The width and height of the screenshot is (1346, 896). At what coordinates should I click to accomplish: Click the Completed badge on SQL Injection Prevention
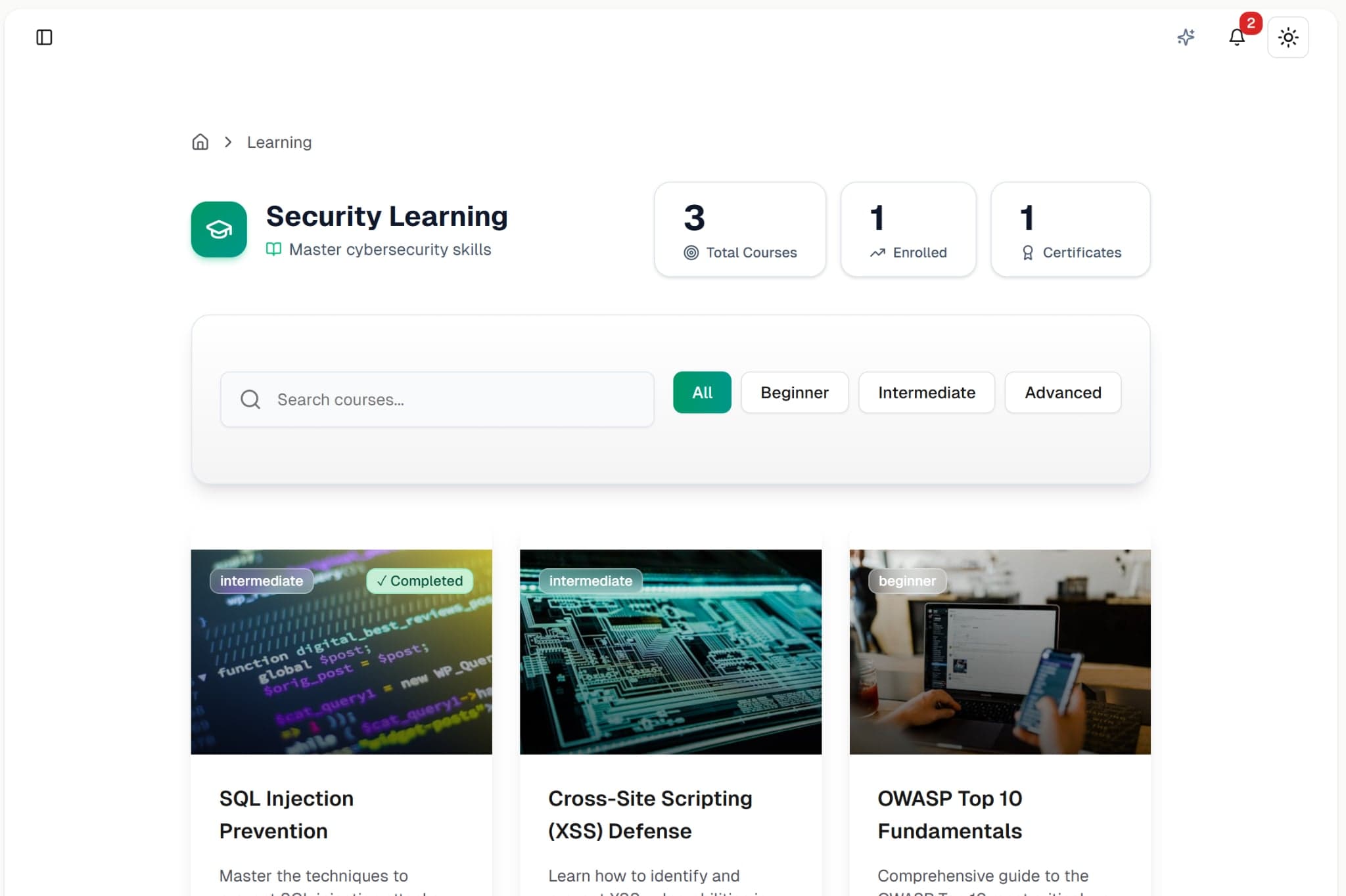[x=419, y=581]
